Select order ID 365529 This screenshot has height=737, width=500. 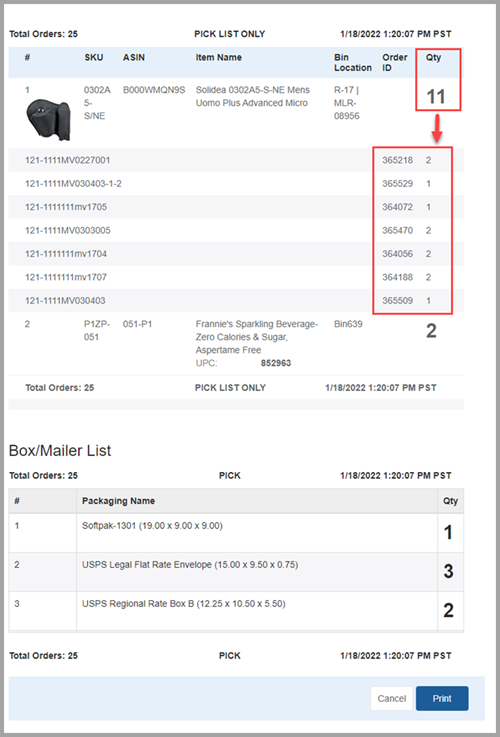coord(398,184)
